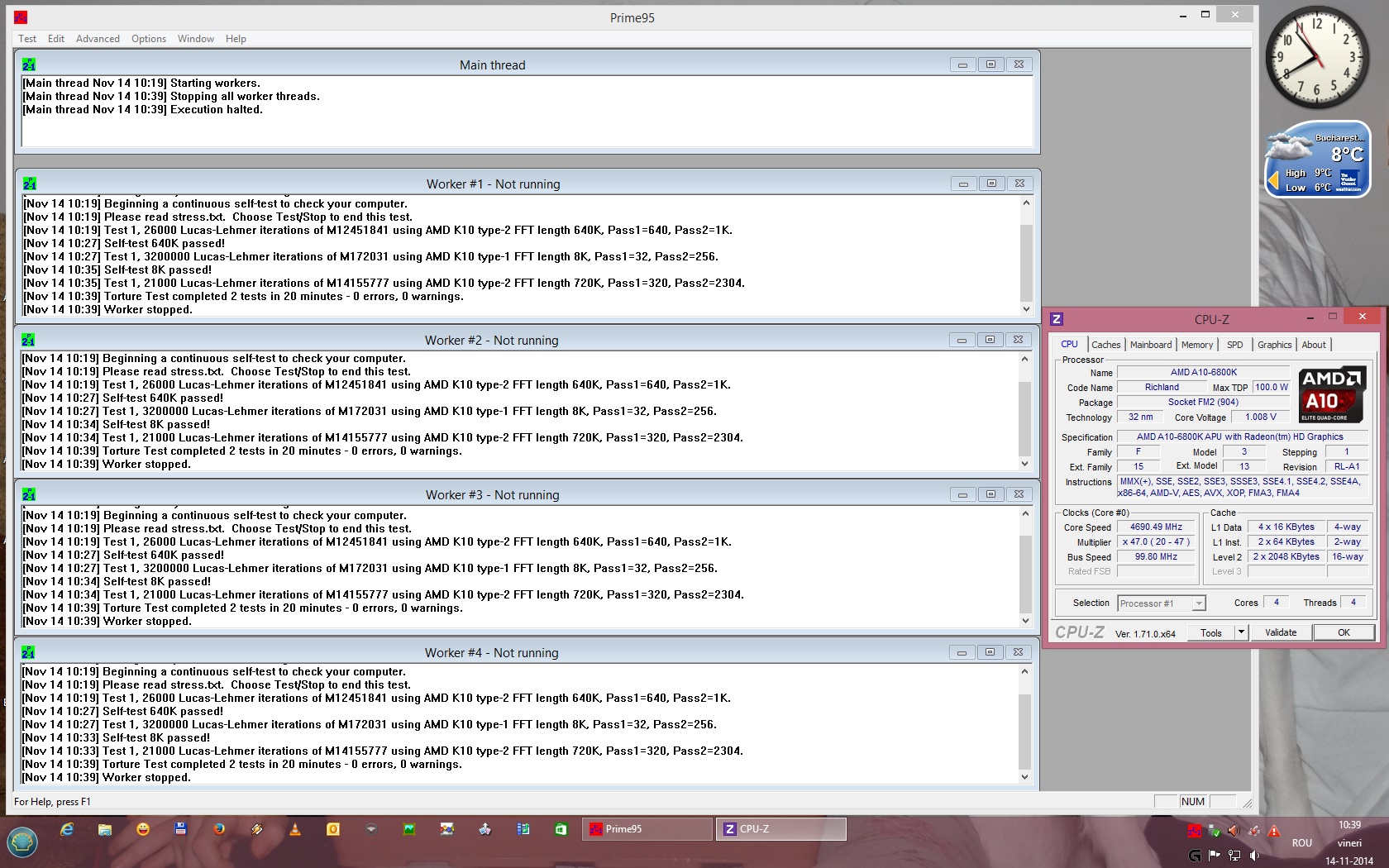Switch to the About tab in CPU-Z

click(1314, 345)
